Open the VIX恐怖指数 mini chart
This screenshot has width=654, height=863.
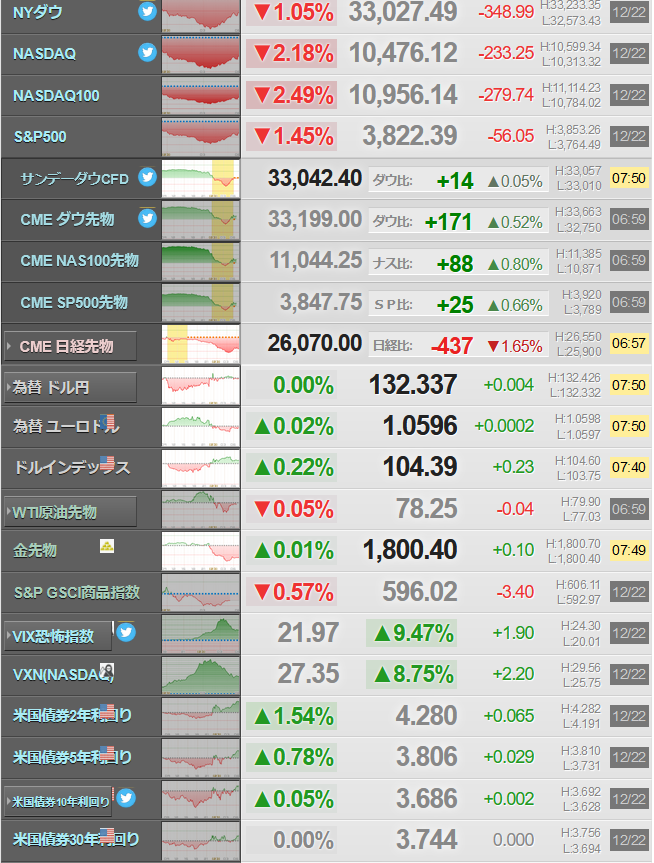point(201,633)
